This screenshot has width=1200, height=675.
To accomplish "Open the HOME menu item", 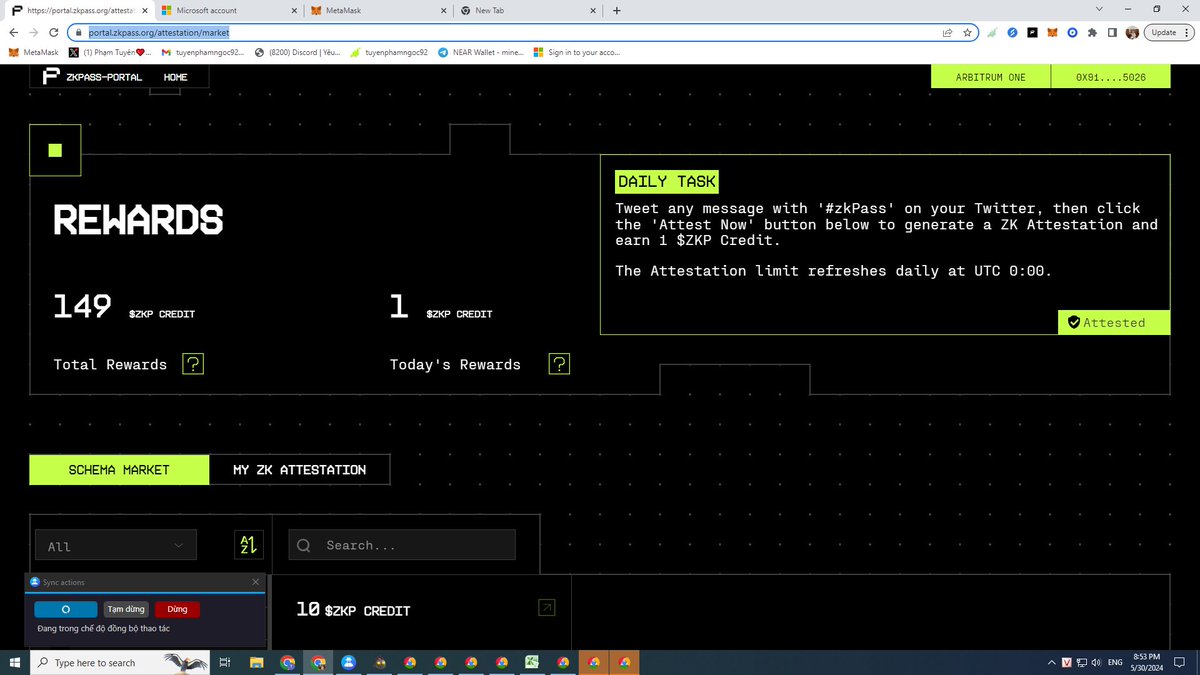I will click(x=175, y=77).
